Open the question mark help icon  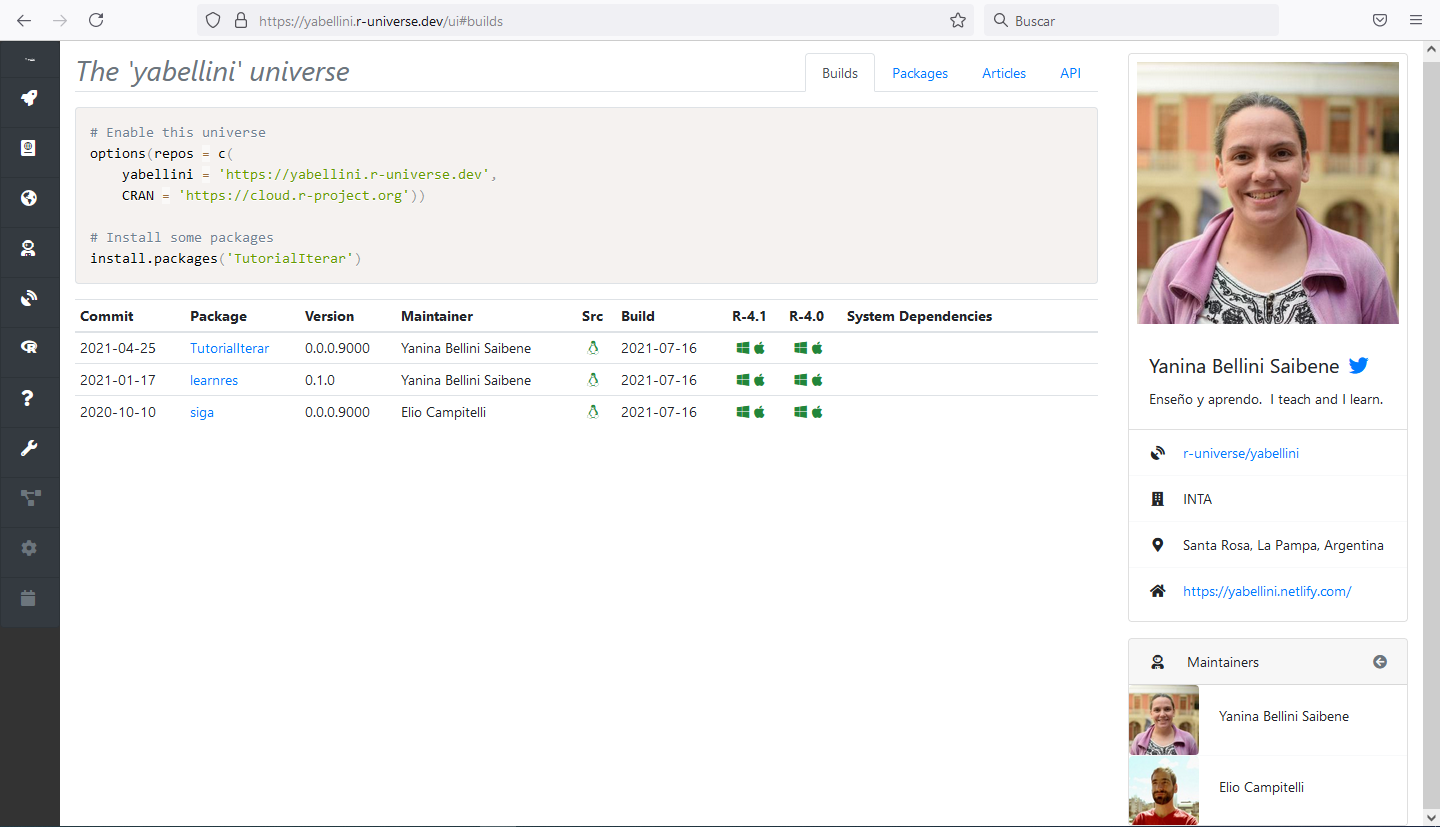tap(29, 398)
